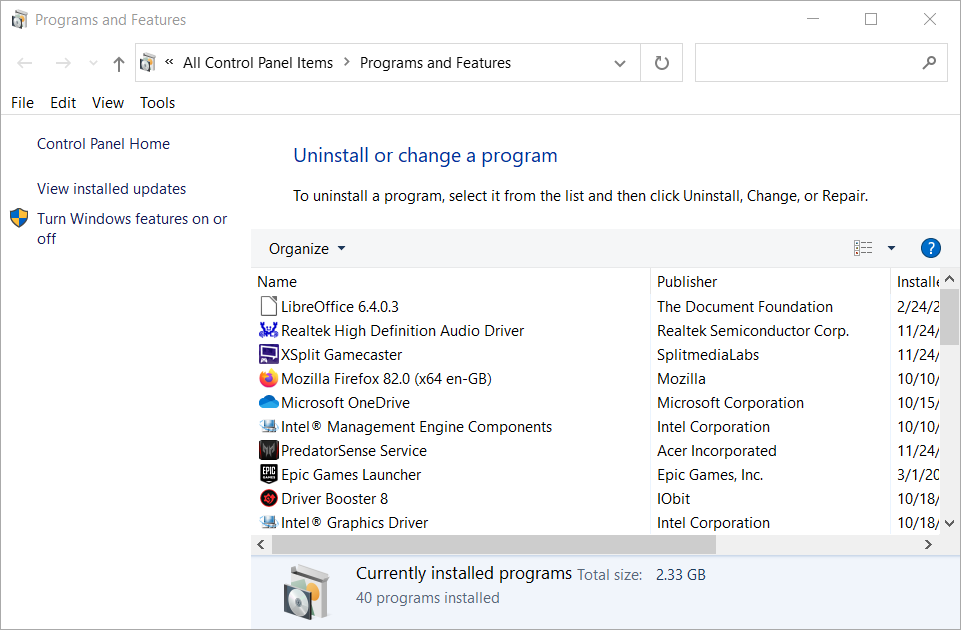Viewport: 961px width, 630px height.
Task: Click the Forward navigation arrow
Action: 63,63
